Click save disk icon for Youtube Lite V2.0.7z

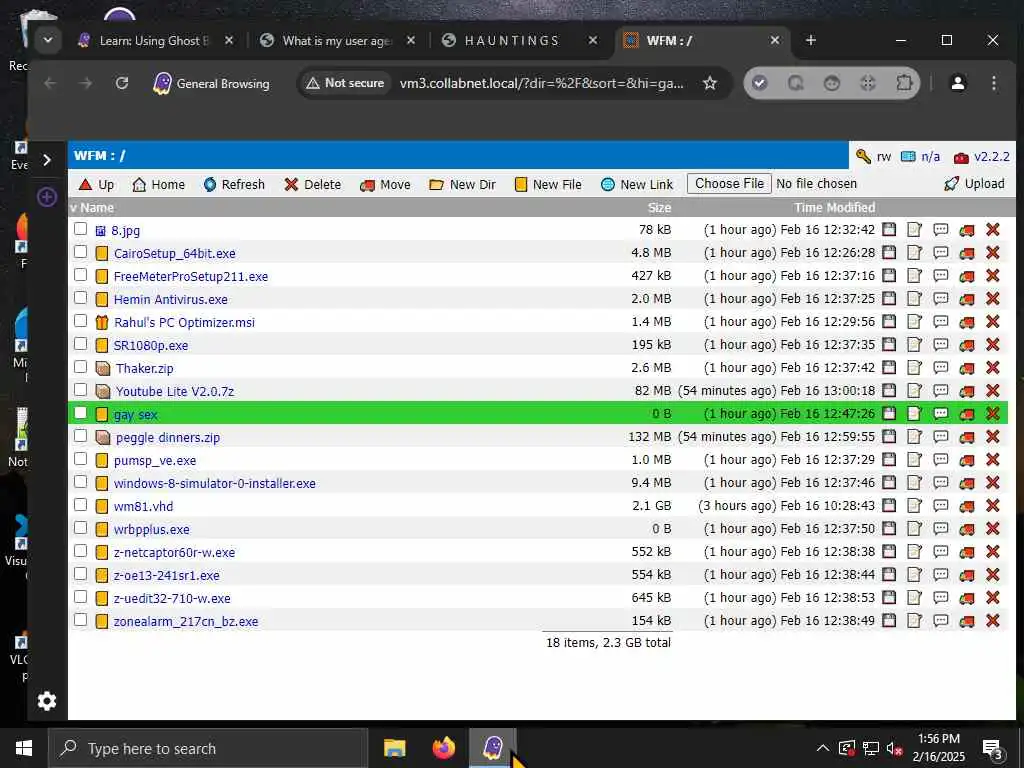click(x=889, y=391)
